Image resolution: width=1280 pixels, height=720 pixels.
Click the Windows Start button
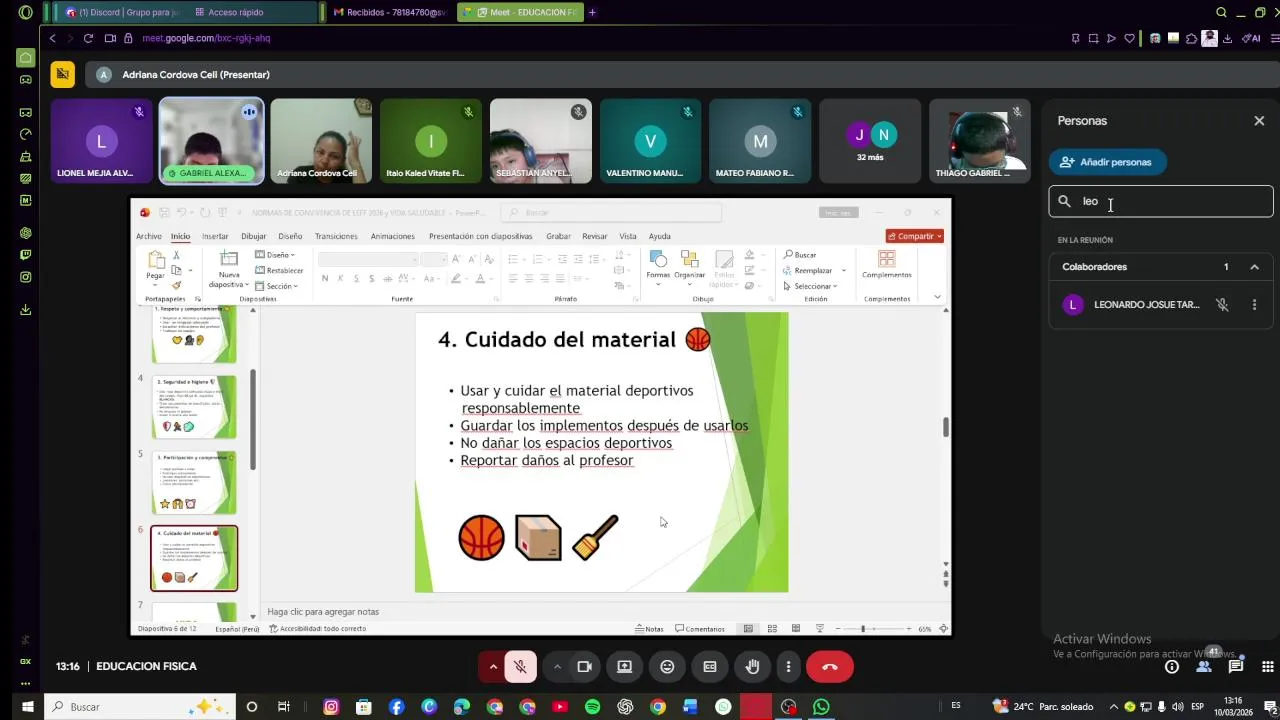click(x=27, y=707)
